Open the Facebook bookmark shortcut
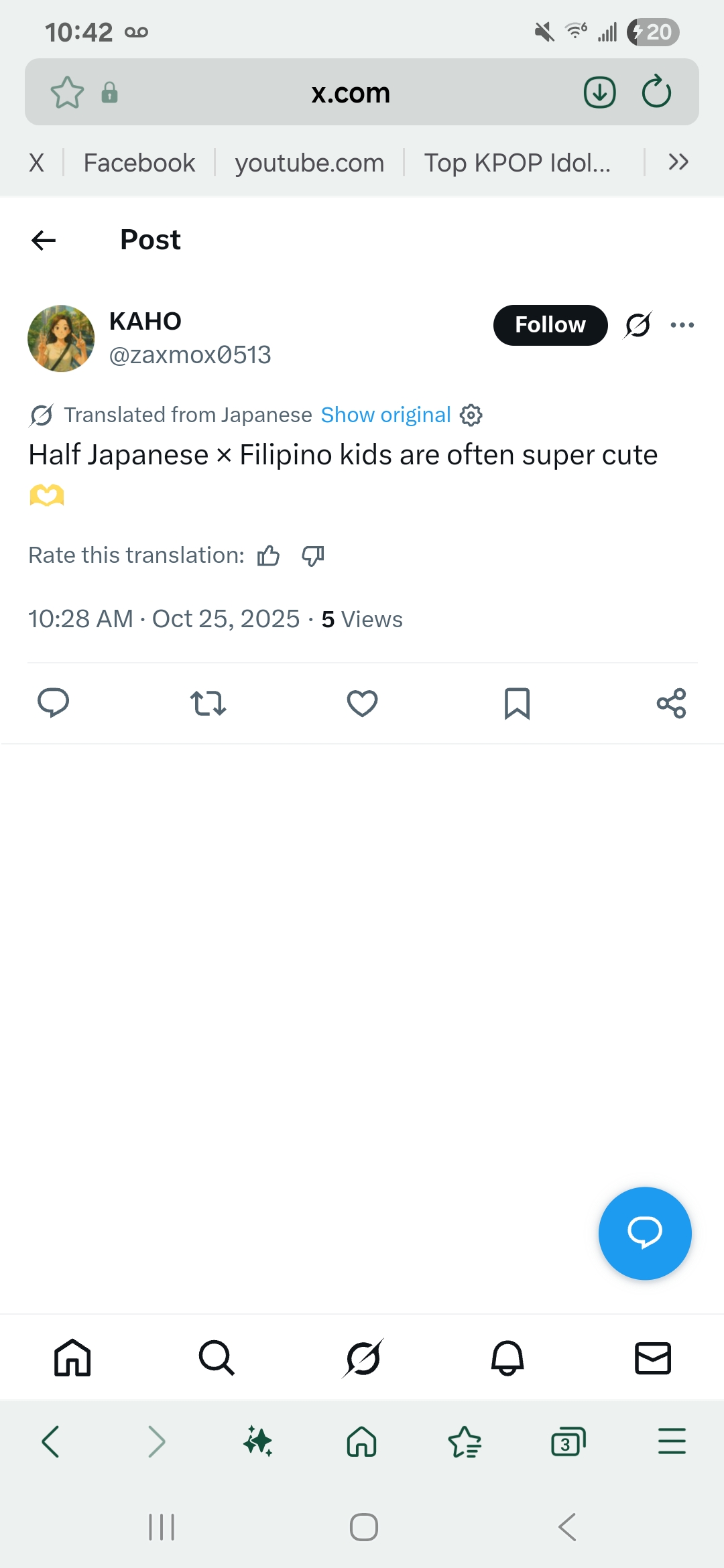The height and width of the screenshot is (1568, 724). click(x=139, y=163)
